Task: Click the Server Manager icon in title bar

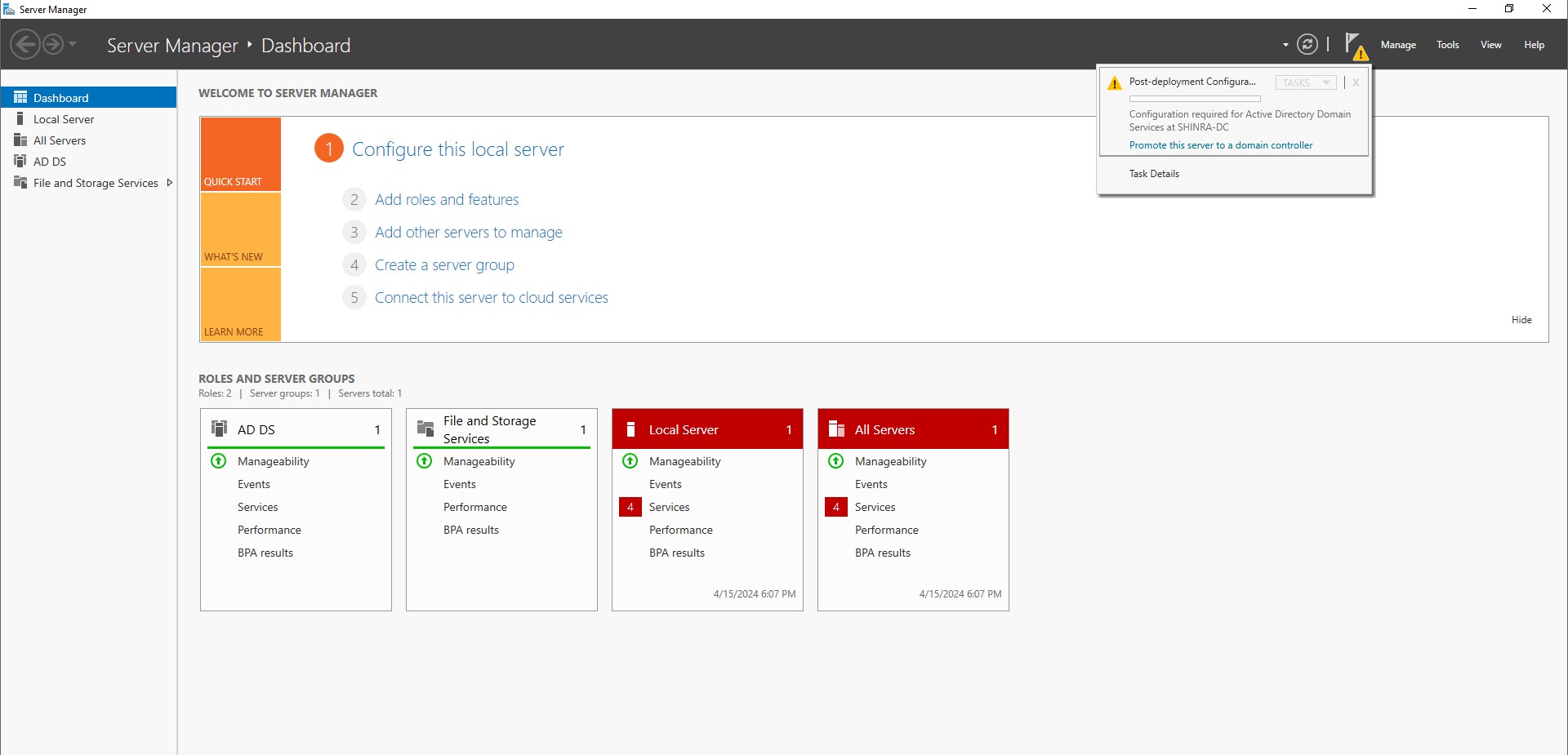Action: 8,8
